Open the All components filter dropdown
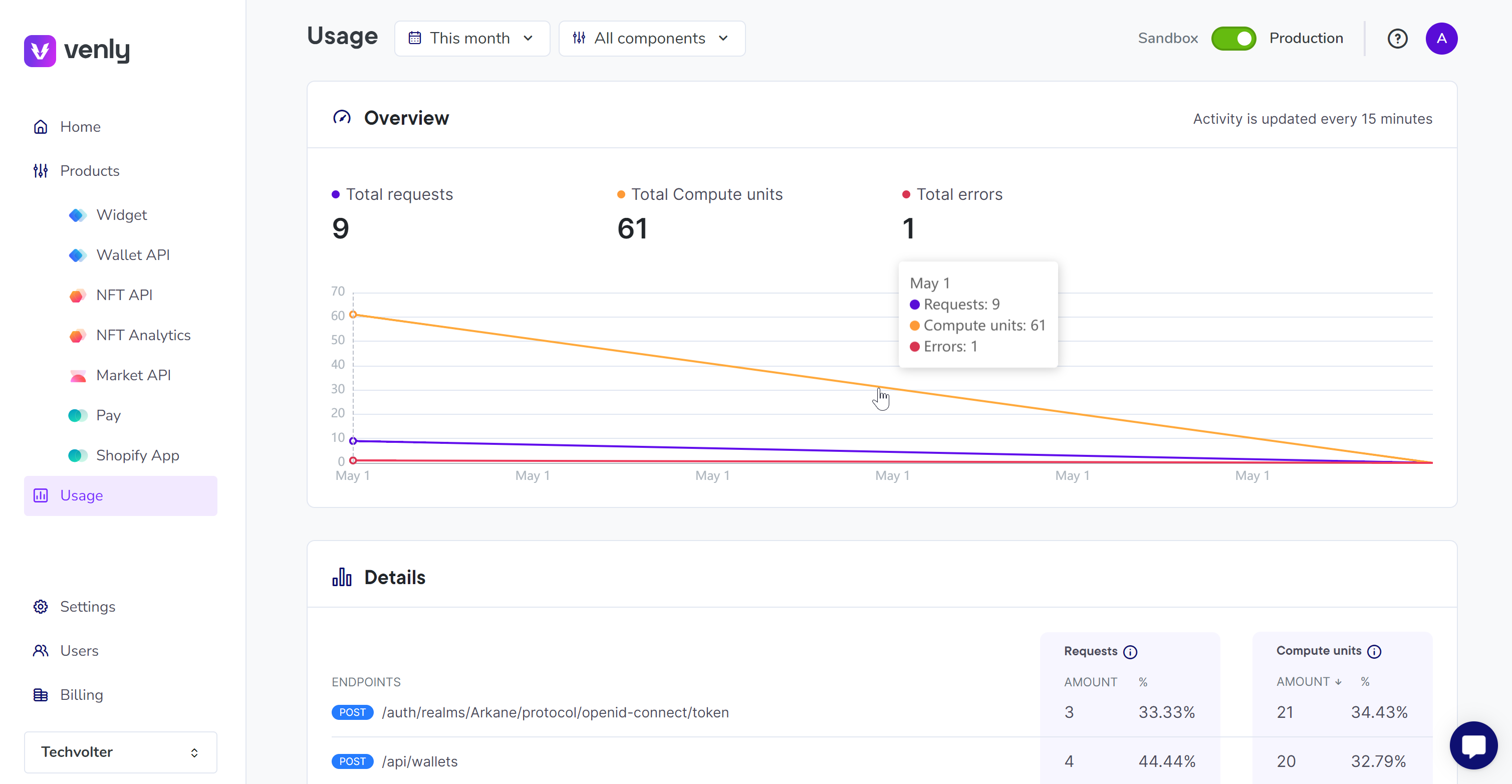This screenshot has width=1512, height=784. (x=651, y=38)
